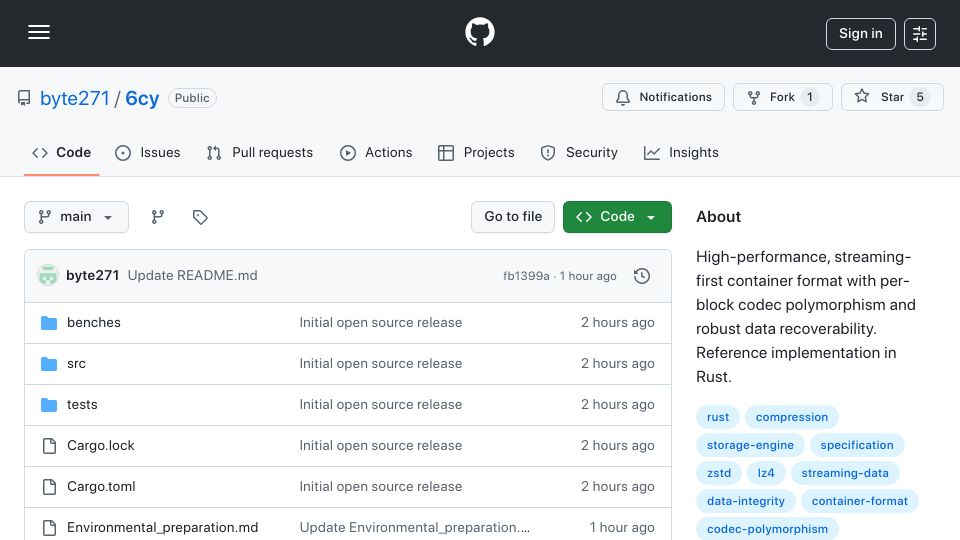Image resolution: width=960 pixels, height=540 pixels.
Task: Open src row's Initial open source release commit
Action: 381,364
